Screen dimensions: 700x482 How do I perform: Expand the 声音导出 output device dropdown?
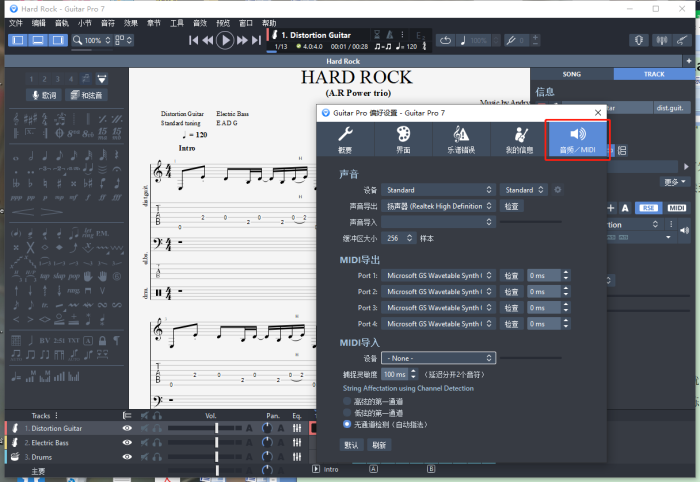pyautogui.click(x=439, y=206)
